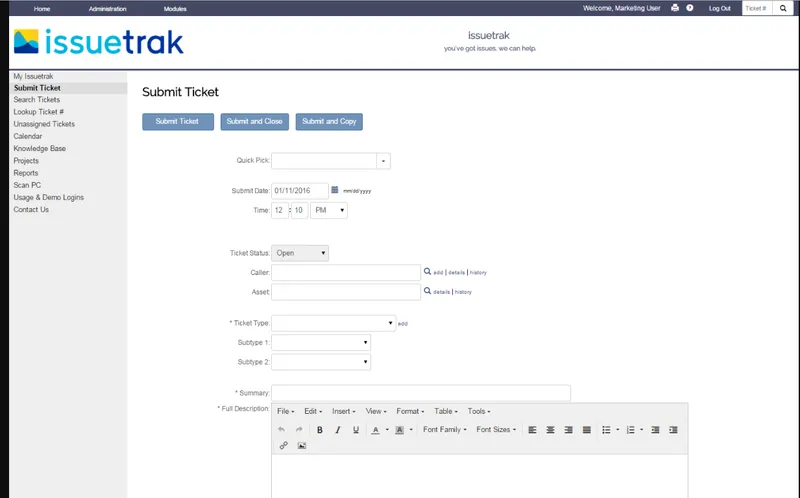Open the AM/PM time dropdown
The width and height of the screenshot is (800, 498).
point(329,210)
